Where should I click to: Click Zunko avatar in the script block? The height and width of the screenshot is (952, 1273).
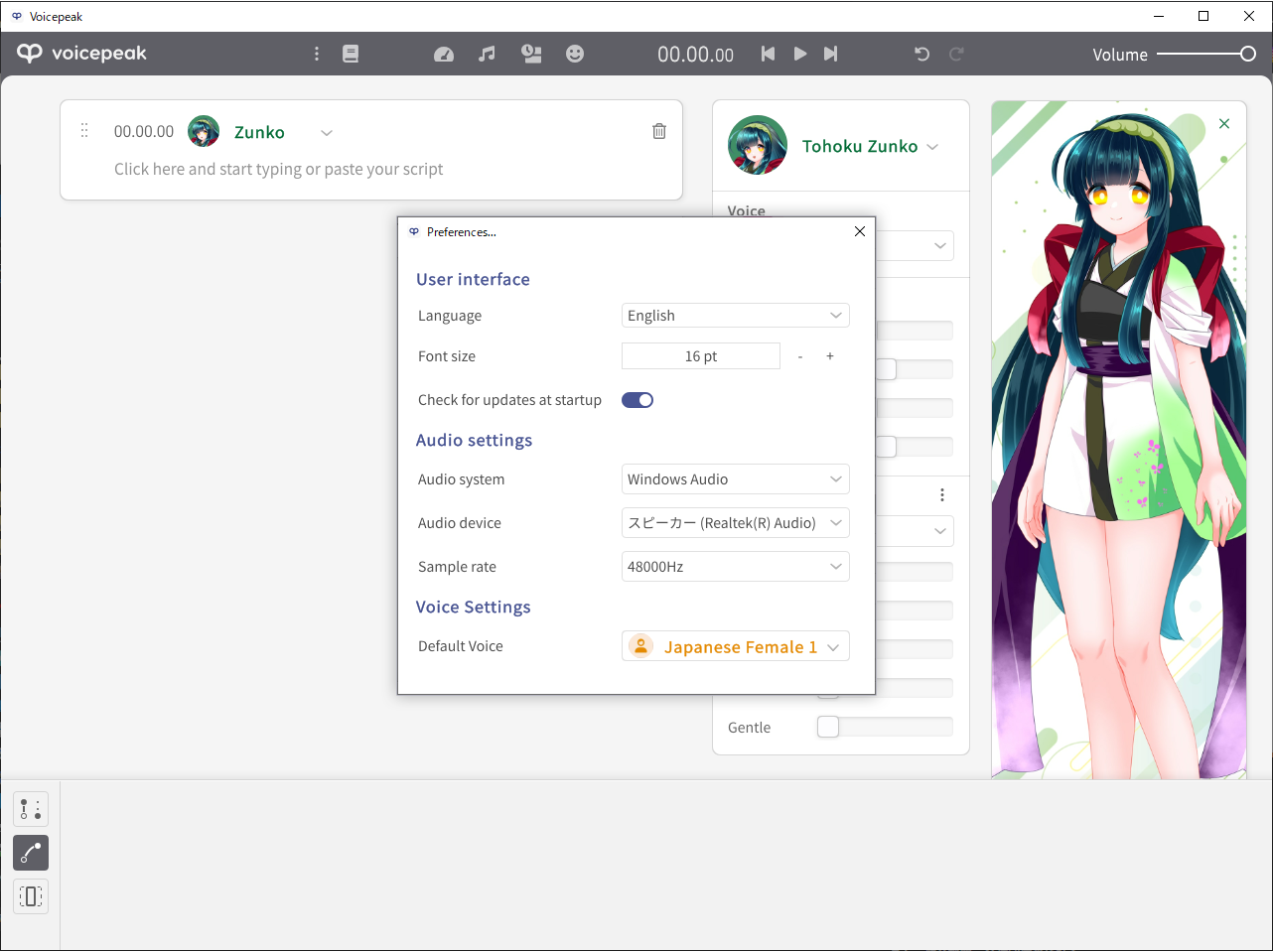point(204,131)
